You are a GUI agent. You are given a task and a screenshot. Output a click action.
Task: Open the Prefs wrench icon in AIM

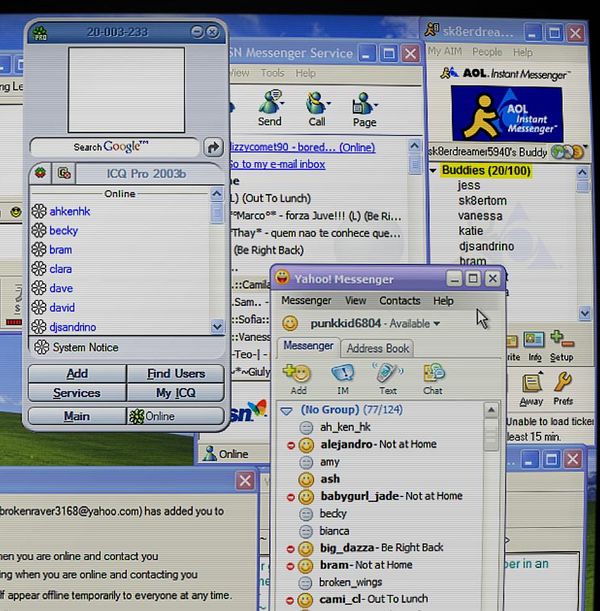point(563,383)
